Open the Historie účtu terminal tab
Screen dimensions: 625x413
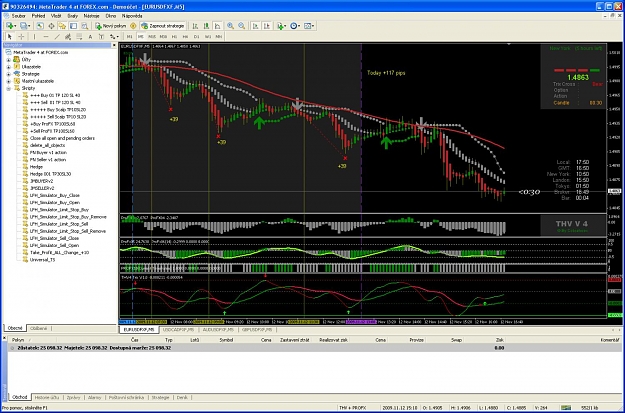(47, 397)
